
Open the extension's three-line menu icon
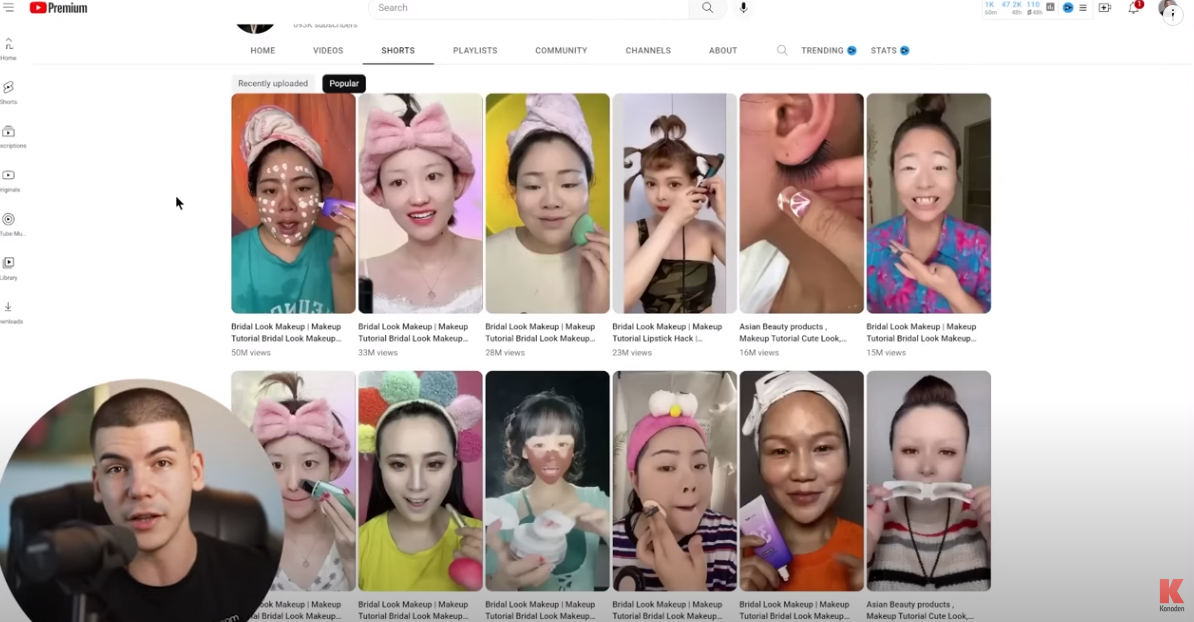1083,8
